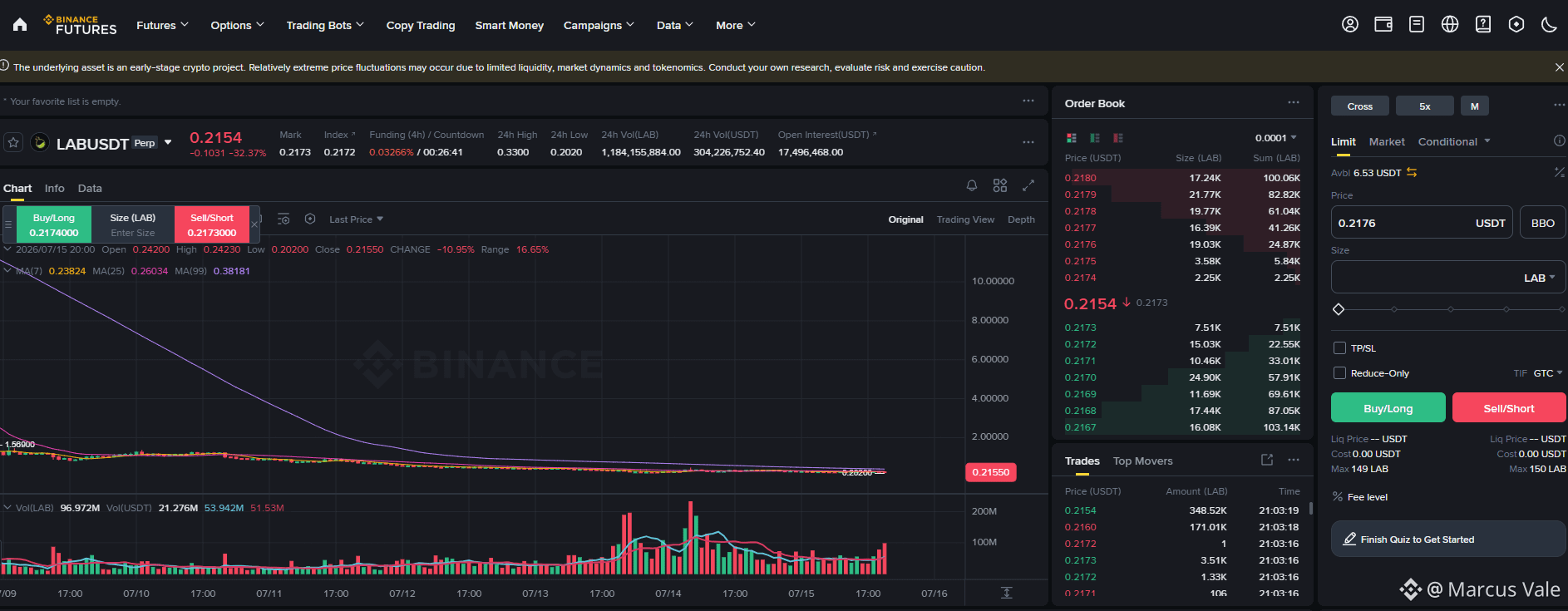Image resolution: width=1568 pixels, height=611 pixels.
Task: Switch to the Market order tab
Action: (x=1387, y=142)
